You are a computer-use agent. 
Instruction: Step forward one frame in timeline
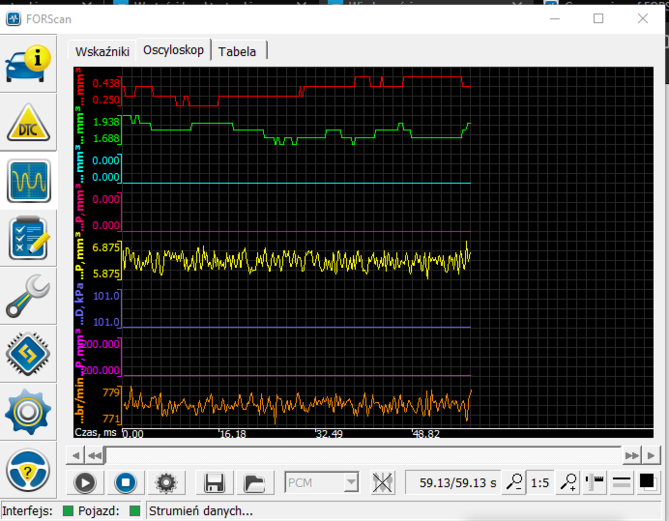(x=651, y=456)
